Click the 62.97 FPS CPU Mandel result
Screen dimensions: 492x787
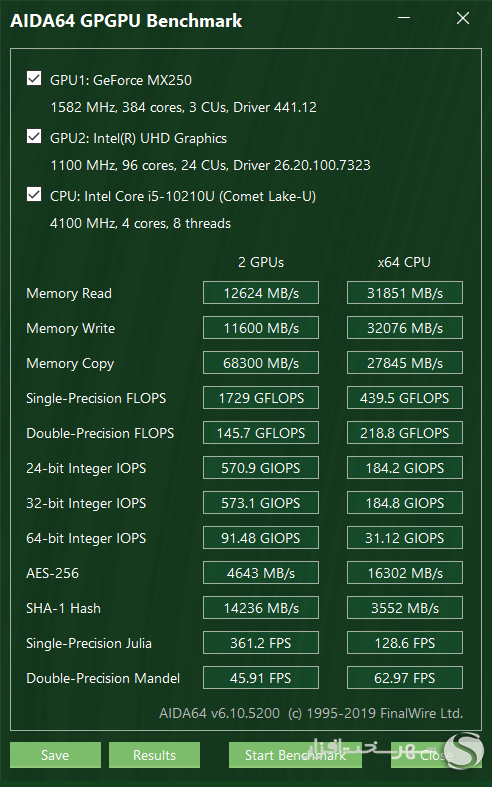[405, 678]
